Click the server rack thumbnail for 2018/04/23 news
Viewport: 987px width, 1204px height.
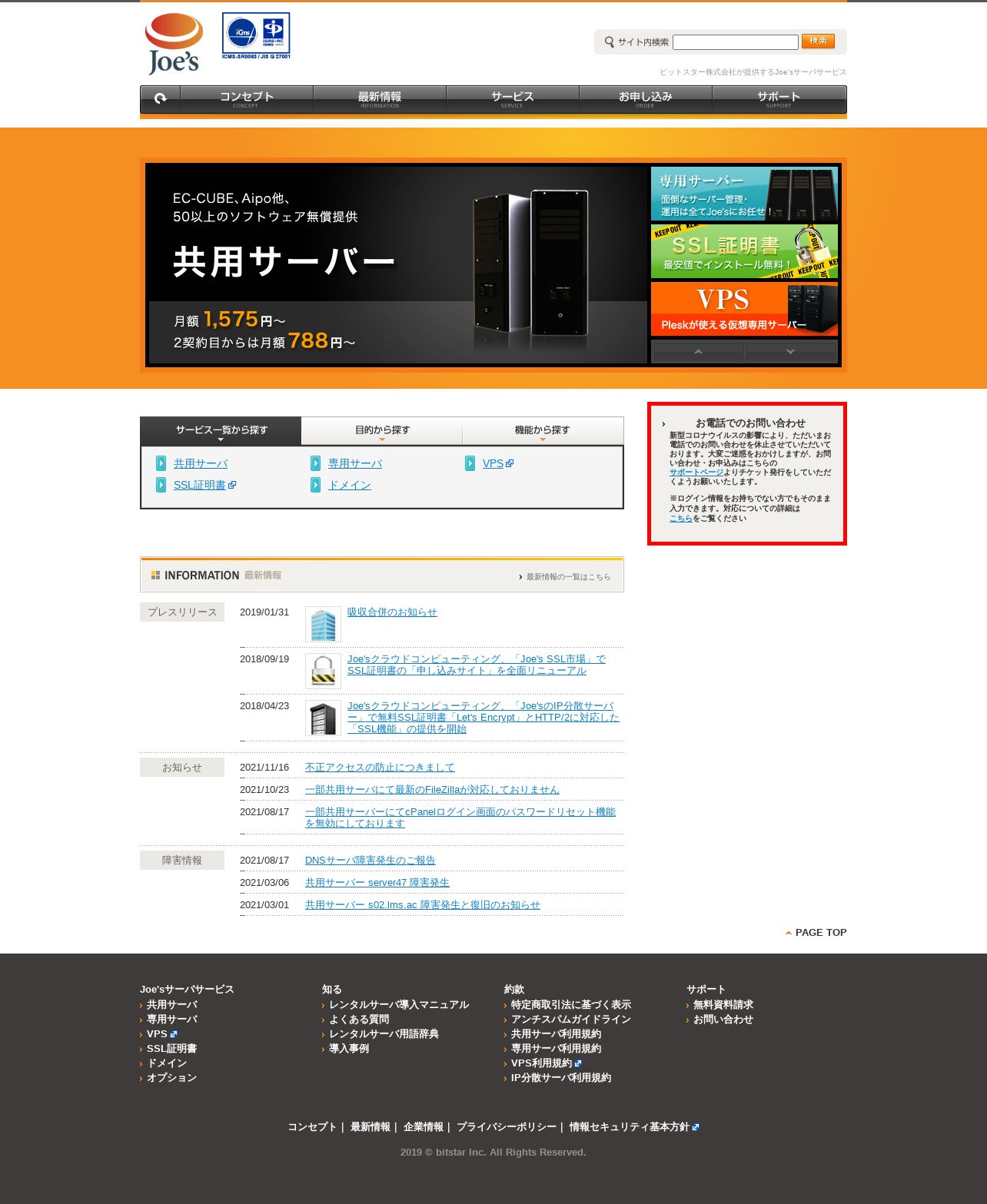coord(323,718)
